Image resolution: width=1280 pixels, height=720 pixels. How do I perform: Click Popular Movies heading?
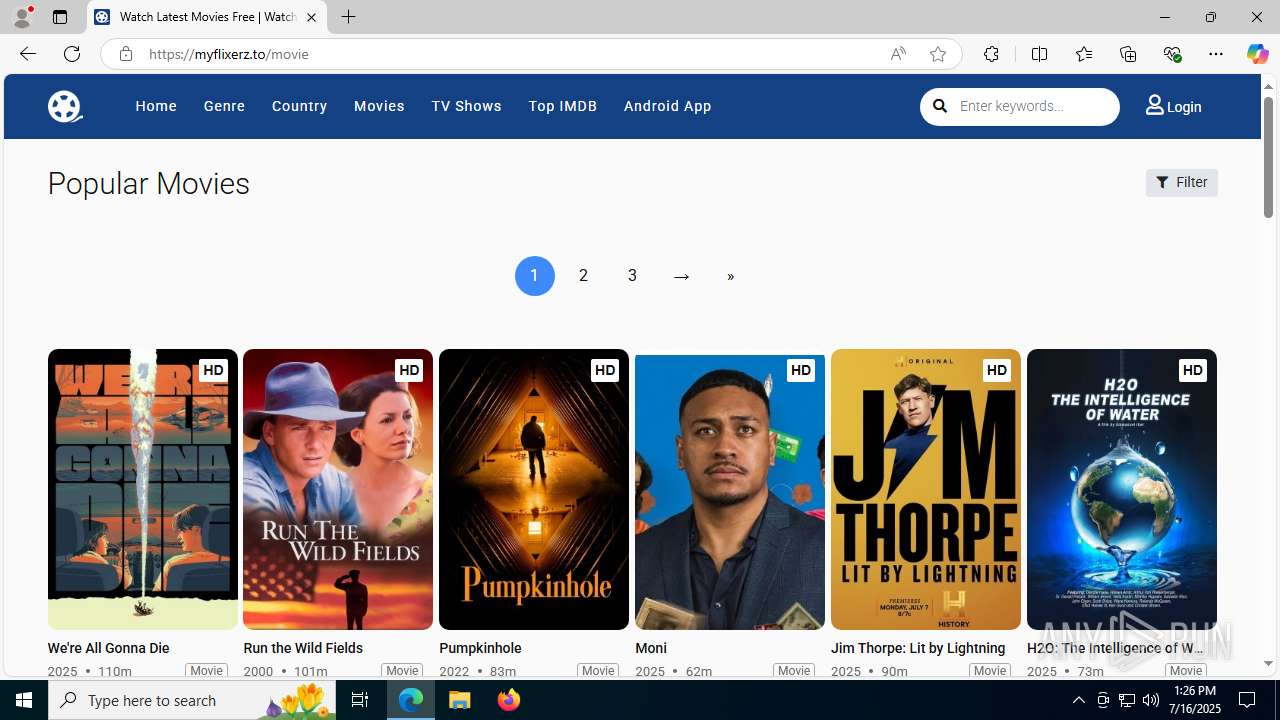pos(148,184)
